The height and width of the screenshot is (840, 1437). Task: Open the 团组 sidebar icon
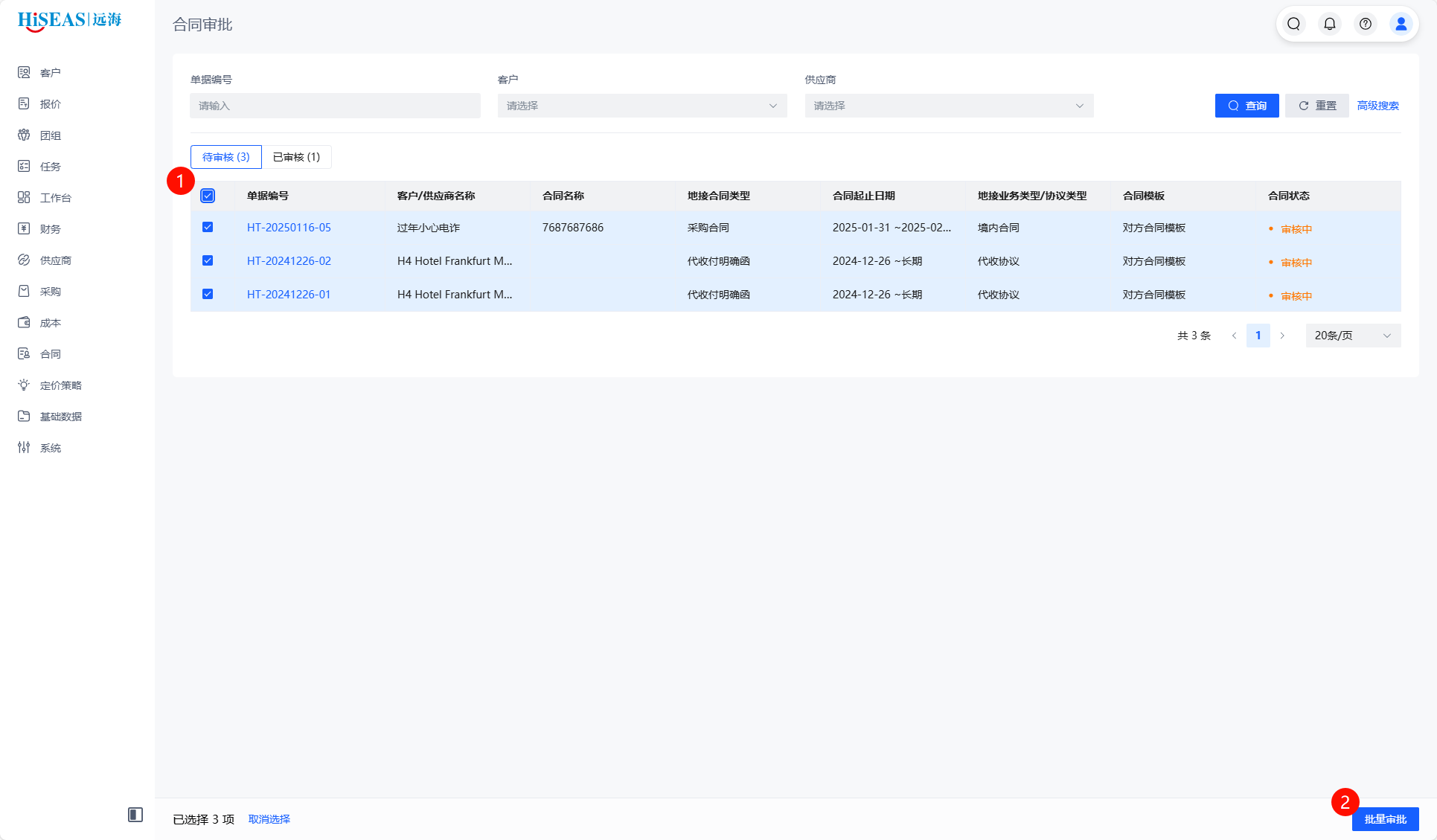(24, 135)
